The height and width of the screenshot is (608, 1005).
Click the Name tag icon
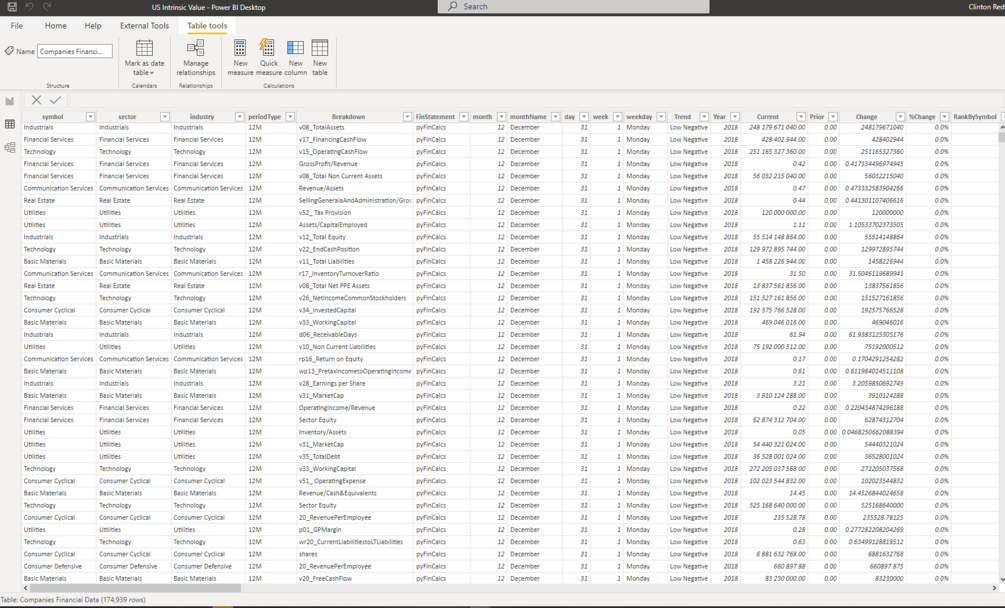[9, 51]
